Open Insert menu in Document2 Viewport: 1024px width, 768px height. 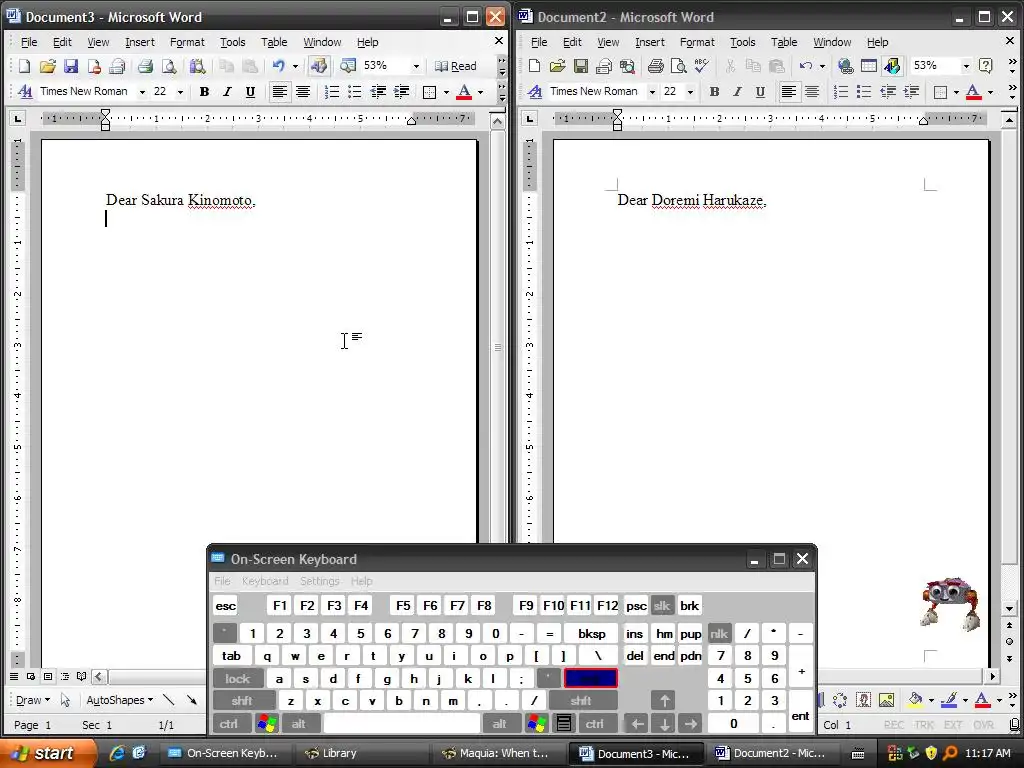(x=650, y=42)
